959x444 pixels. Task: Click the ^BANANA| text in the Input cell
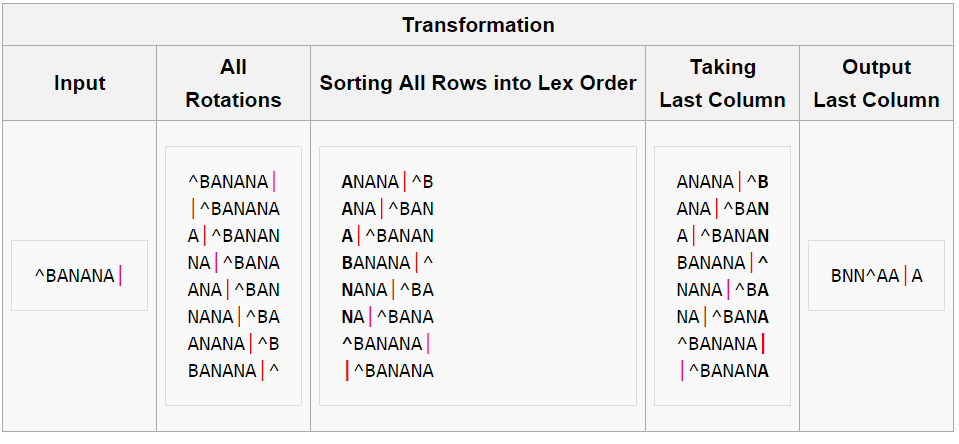click(78, 275)
